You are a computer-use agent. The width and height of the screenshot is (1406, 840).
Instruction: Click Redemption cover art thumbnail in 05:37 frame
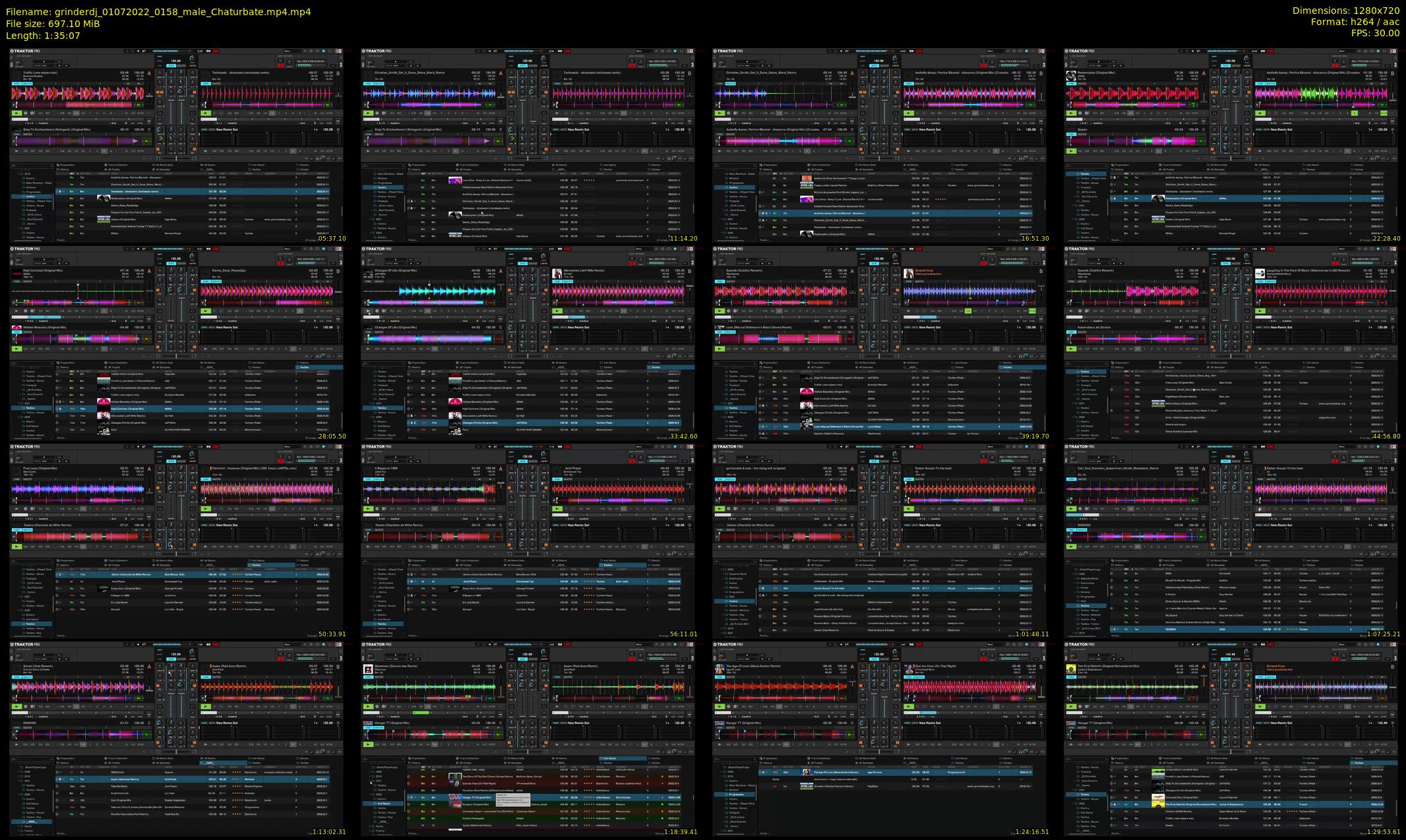coord(104,198)
